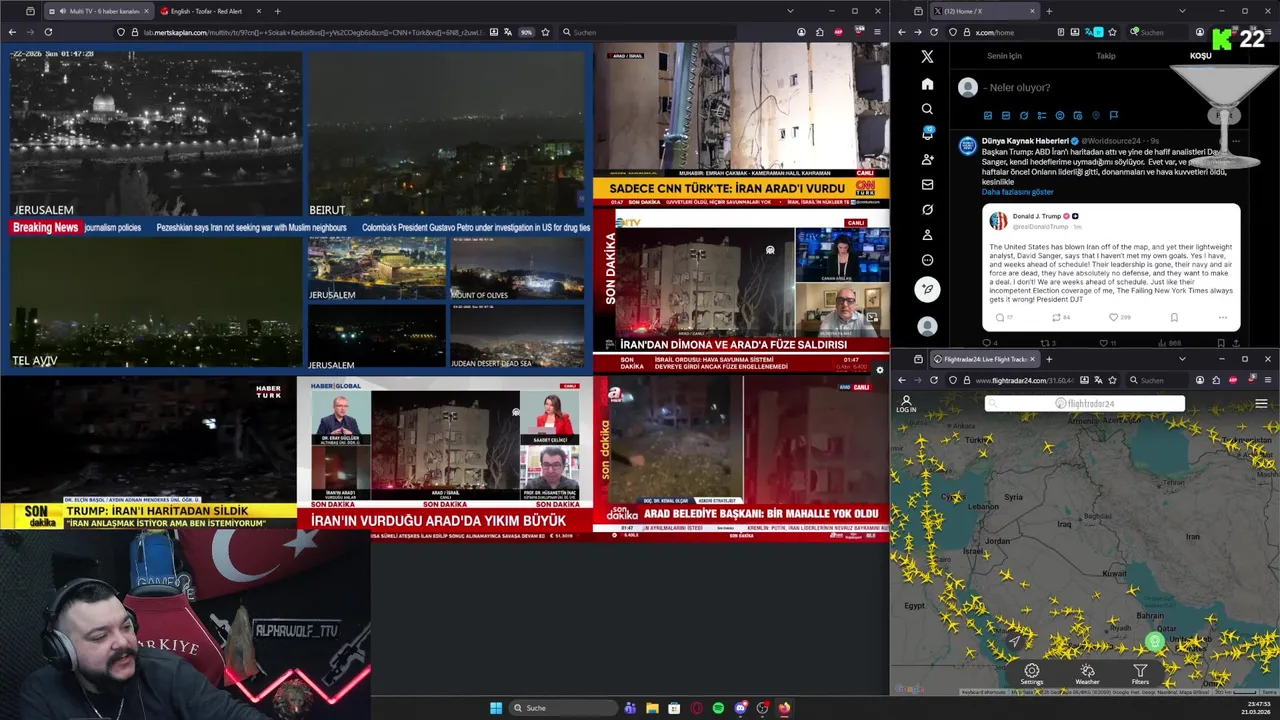Open new tab in the X browser window
1280x720 pixels.
(1049, 11)
